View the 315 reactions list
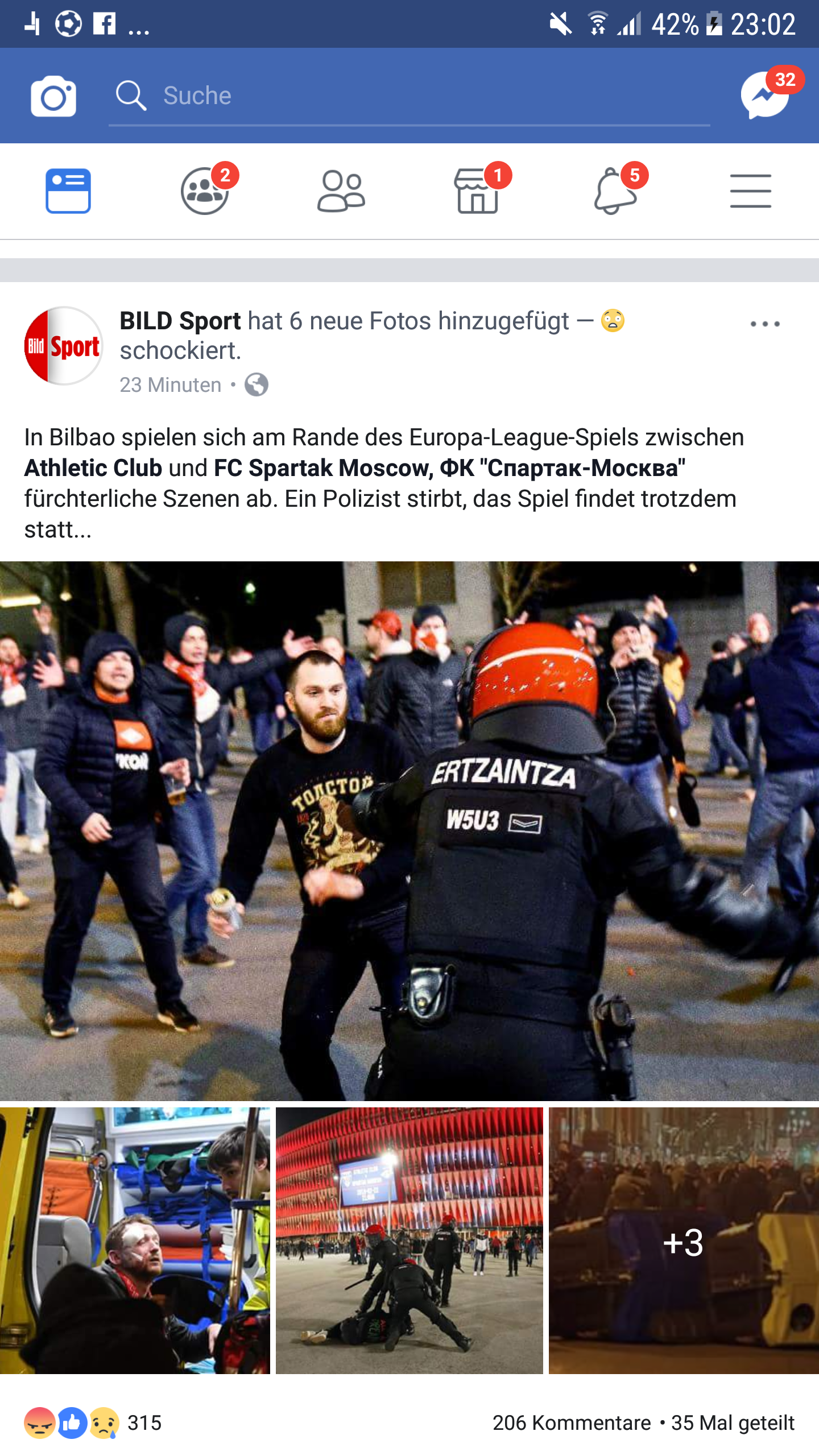Screen dimensions: 819x1456 pyautogui.click(x=93, y=1423)
